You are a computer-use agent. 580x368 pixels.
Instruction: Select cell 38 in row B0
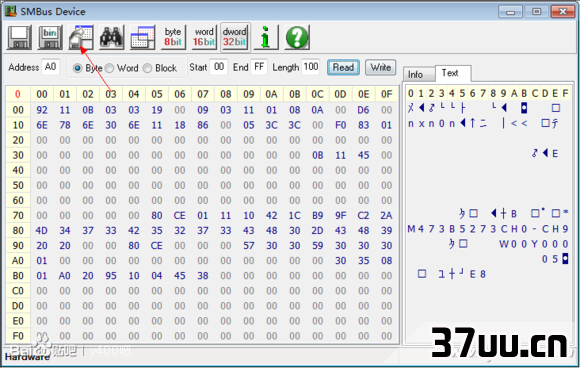click(203, 276)
